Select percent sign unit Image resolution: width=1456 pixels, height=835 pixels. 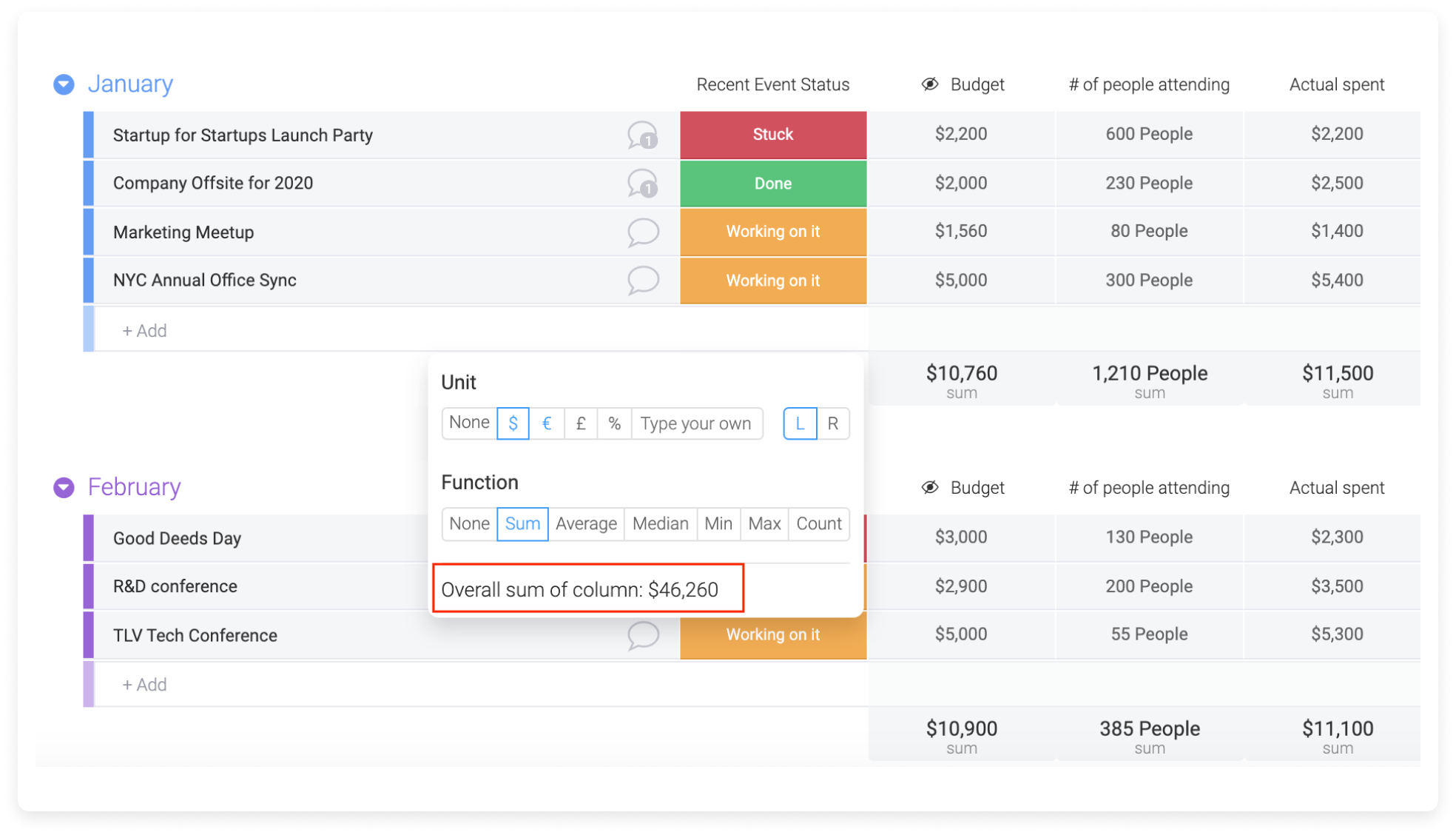(x=614, y=423)
